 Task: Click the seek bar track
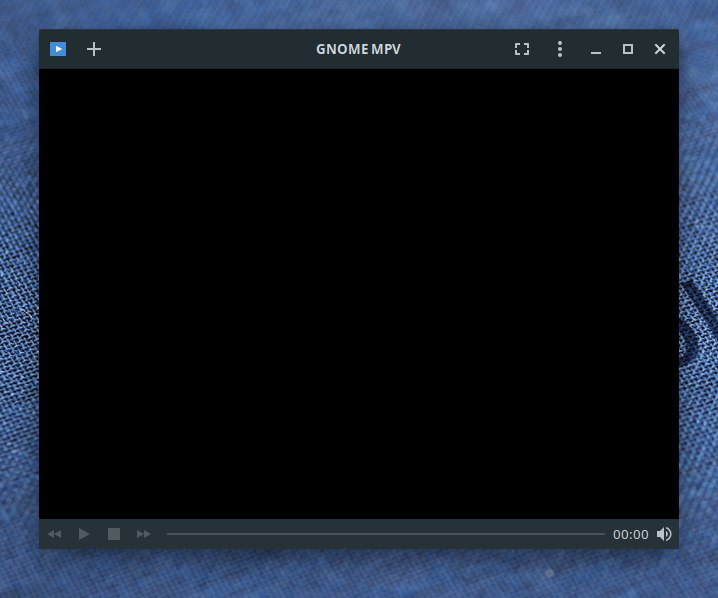coord(386,534)
